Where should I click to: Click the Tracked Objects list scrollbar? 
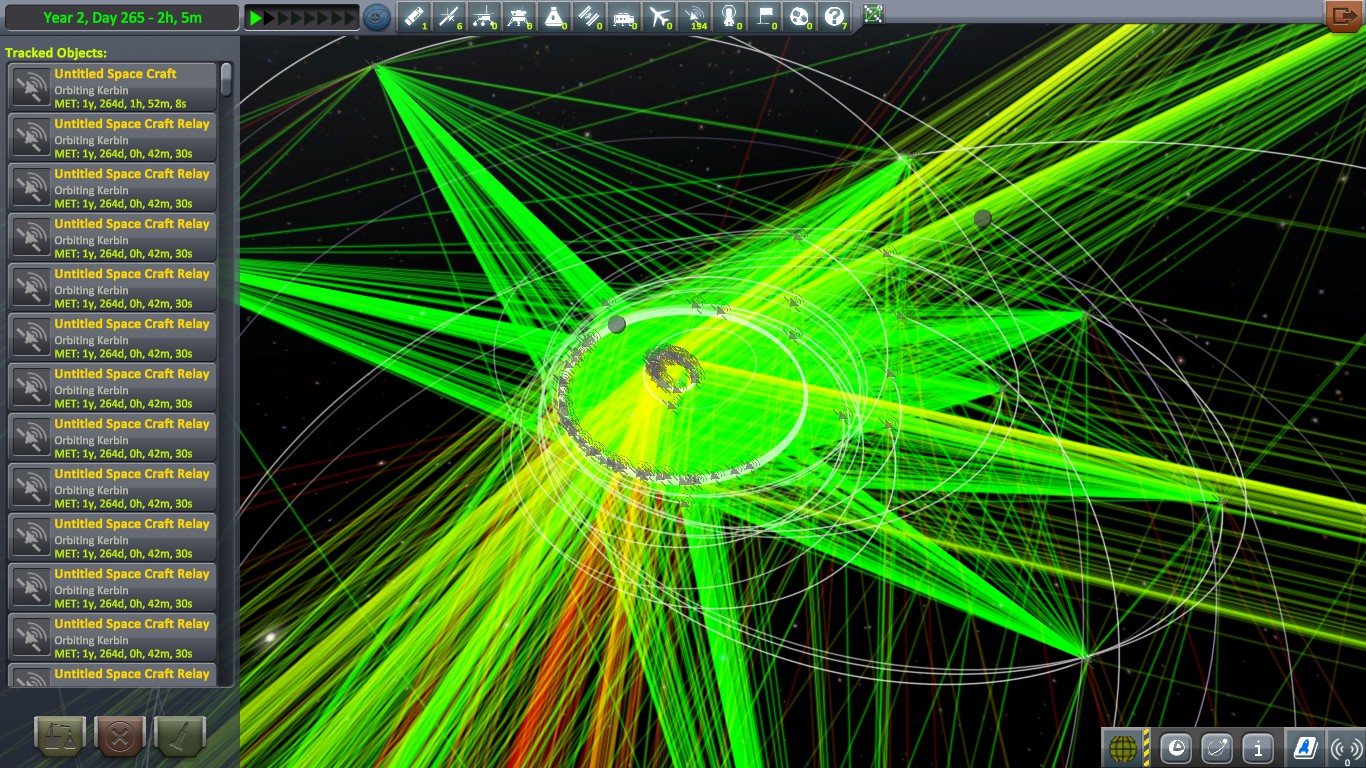(227, 80)
